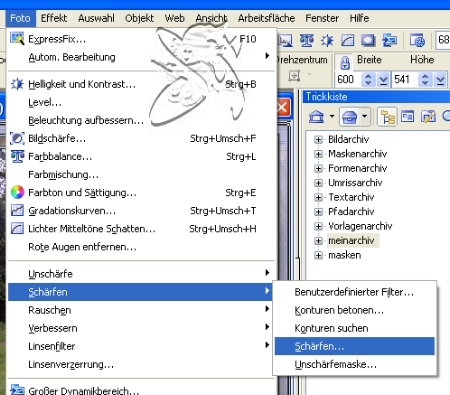Click the Breite spinner arrows
The height and width of the screenshot is (395, 450).
(x=368, y=80)
